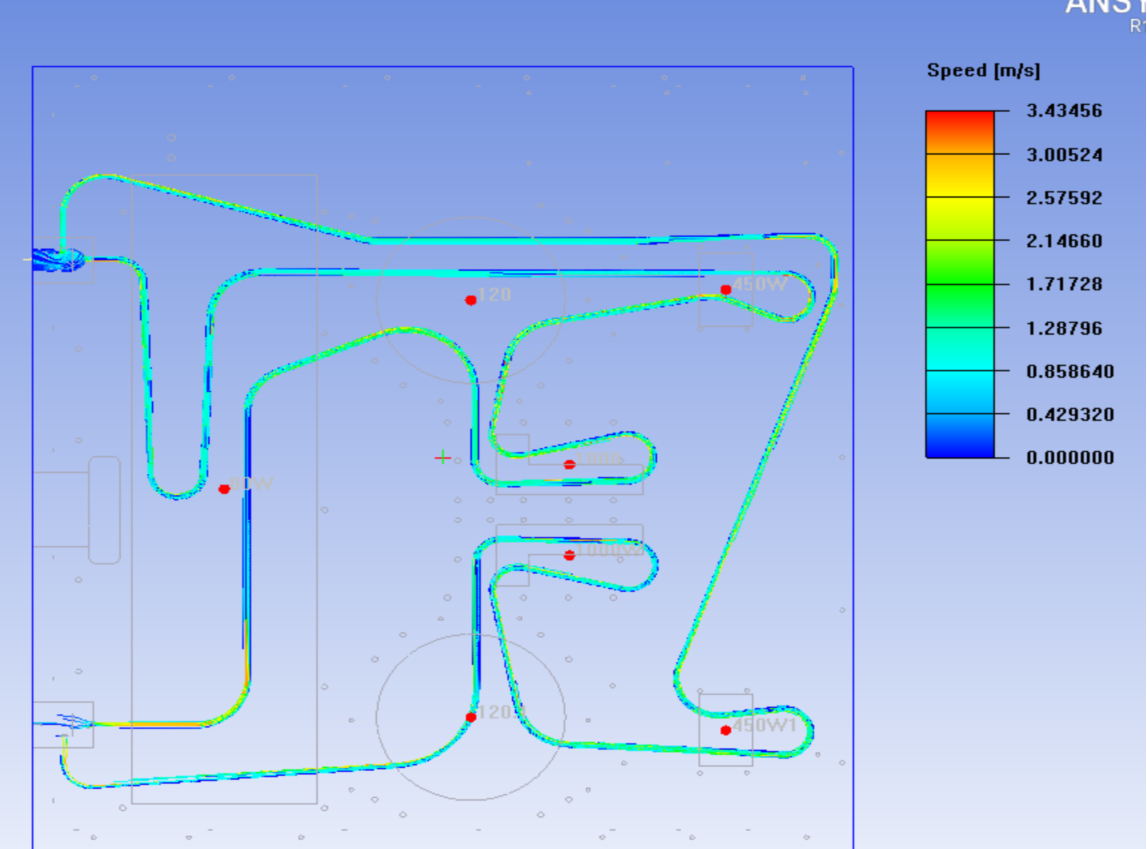Click the red point in the upper serpentine loop

click(x=569, y=465)
